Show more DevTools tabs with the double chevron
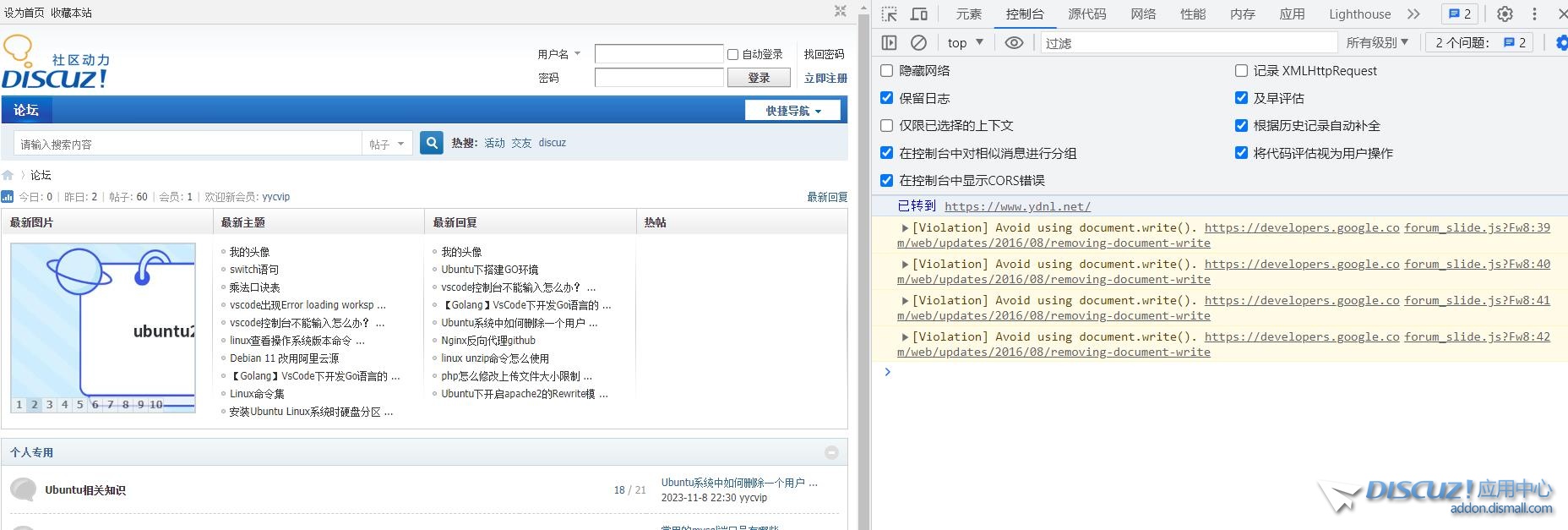1568x530 pixels. pyautogui.click(x=1413, y=14)
